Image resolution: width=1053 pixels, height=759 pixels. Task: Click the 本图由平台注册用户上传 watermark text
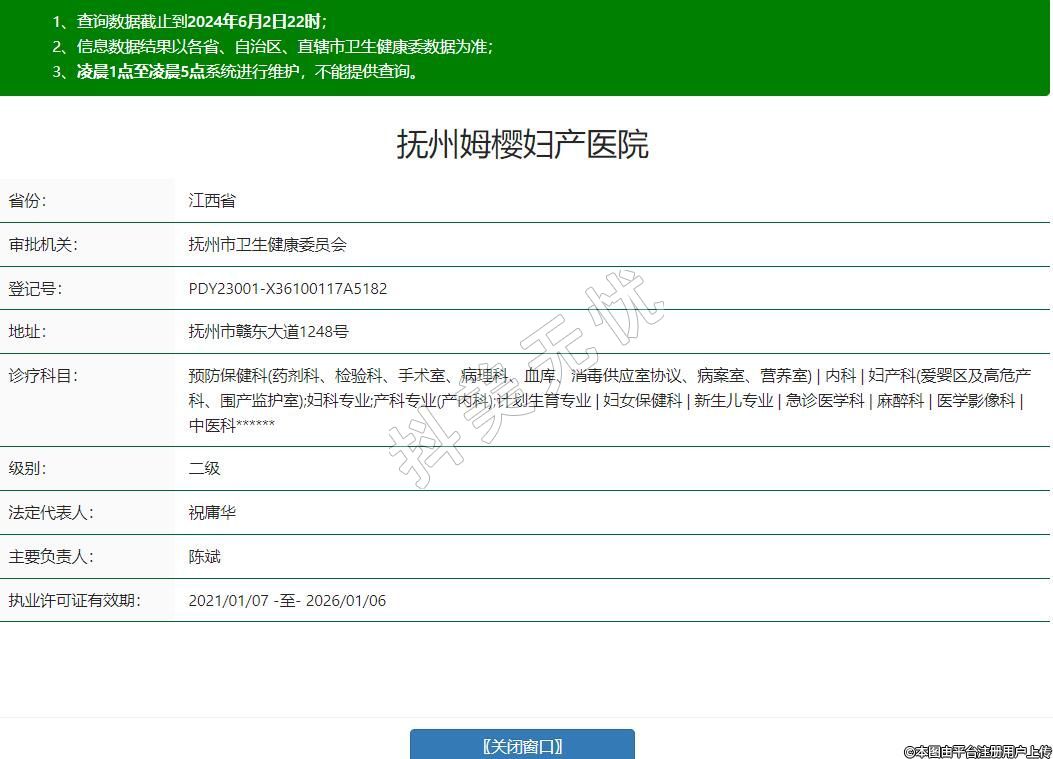click(x=977, y=751)
